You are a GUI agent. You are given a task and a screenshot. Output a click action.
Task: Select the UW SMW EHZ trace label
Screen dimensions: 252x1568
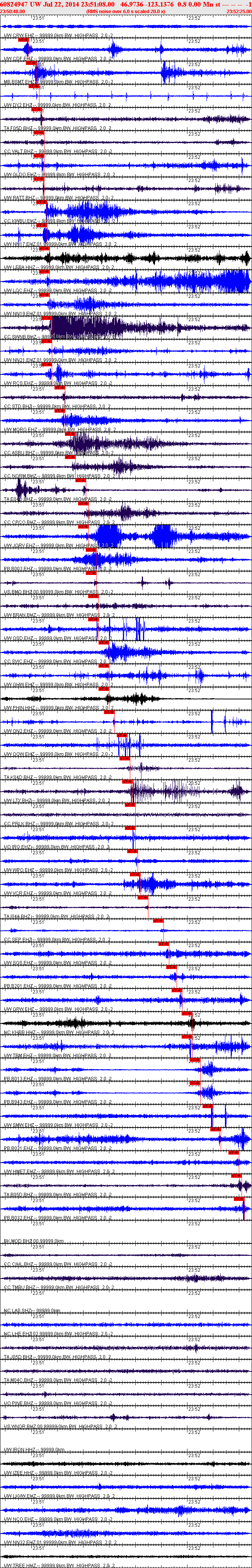tap(58, 1126)
